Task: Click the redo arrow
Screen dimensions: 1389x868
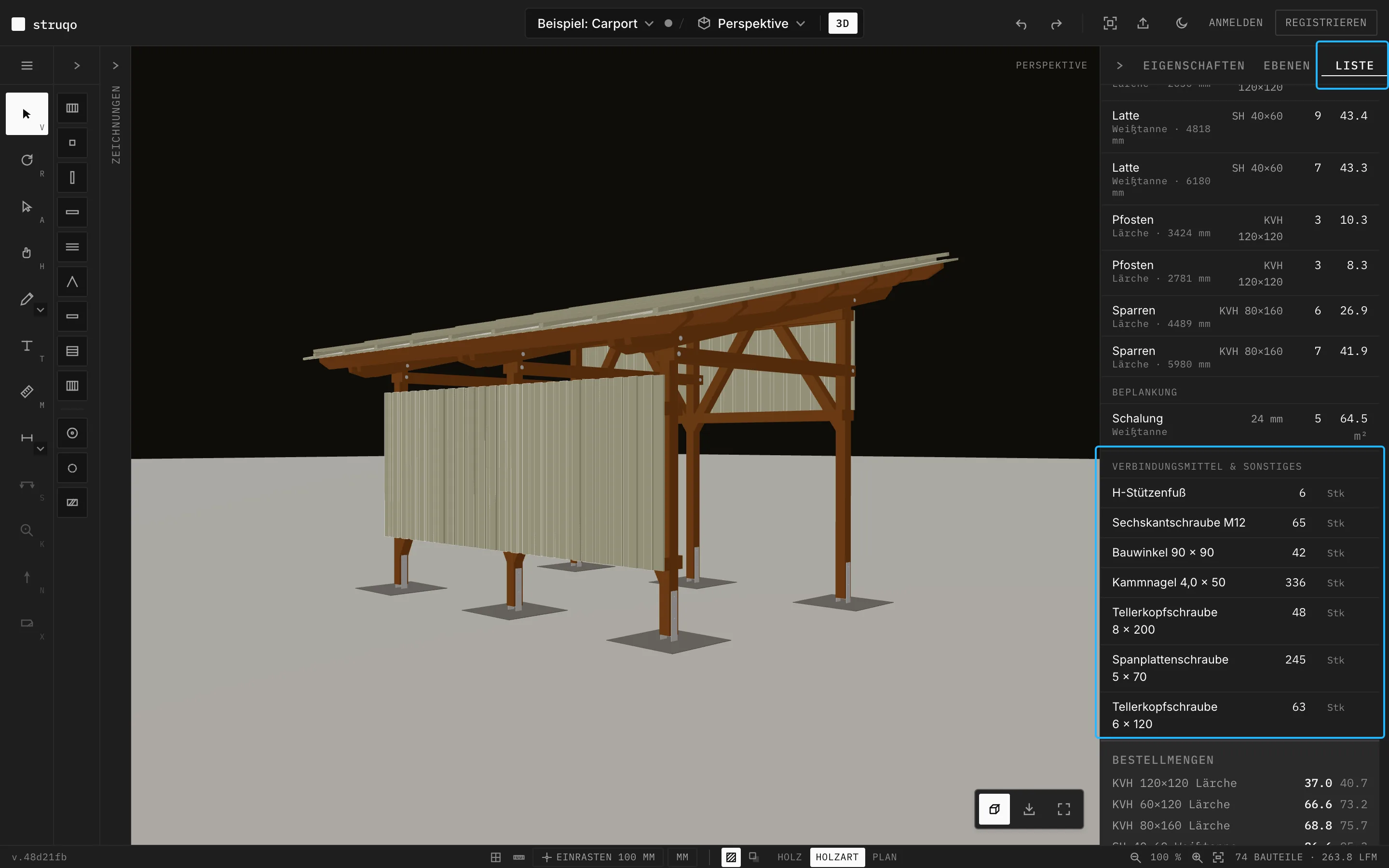Action: coord(1056,24)
